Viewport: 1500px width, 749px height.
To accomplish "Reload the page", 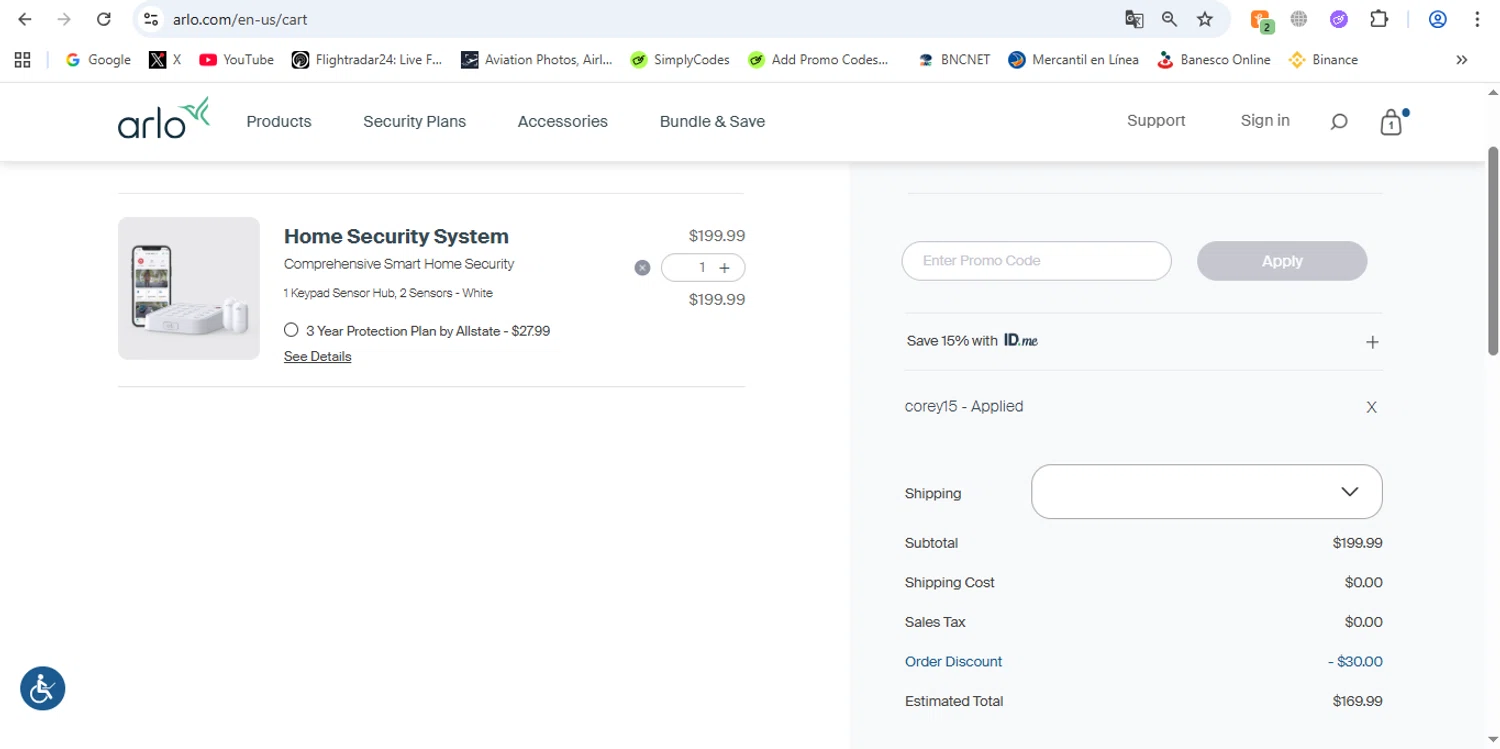I will point(103,19).
